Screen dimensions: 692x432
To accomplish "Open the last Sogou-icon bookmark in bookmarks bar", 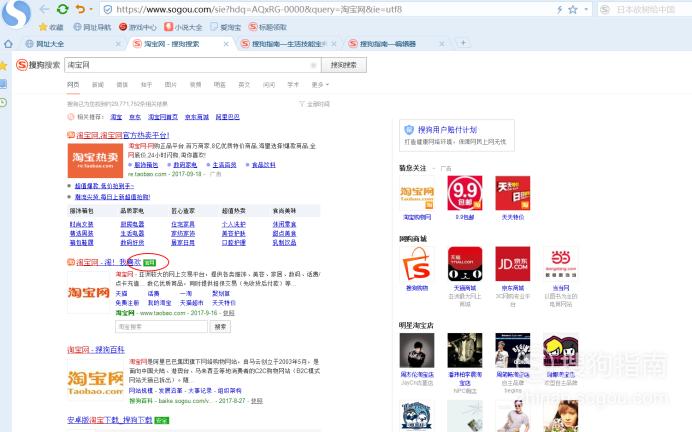I will pos(268,27).
